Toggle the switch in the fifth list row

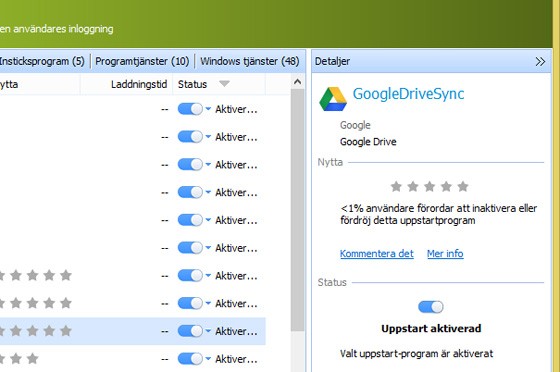point(190,220)
